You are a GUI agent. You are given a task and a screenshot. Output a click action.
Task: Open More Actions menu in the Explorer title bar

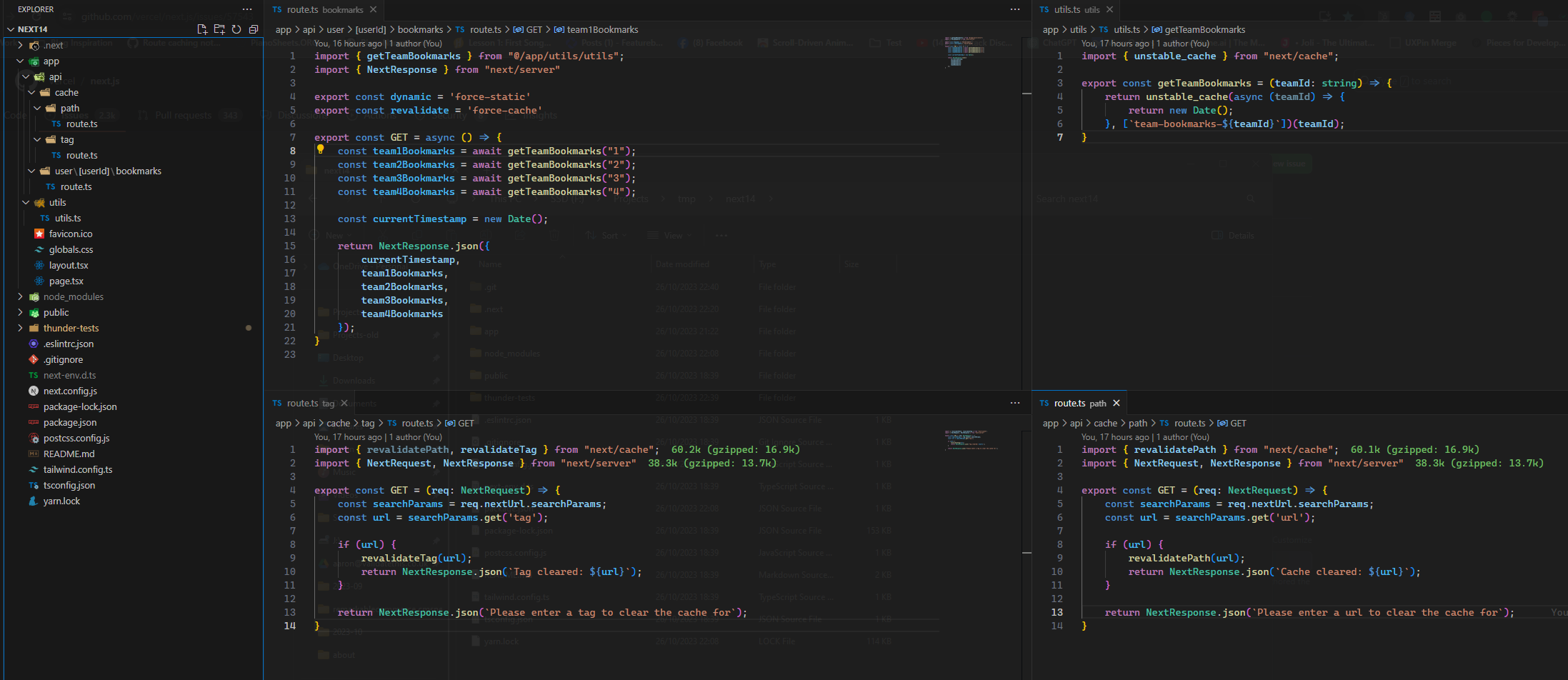click(x=246, y=9)
